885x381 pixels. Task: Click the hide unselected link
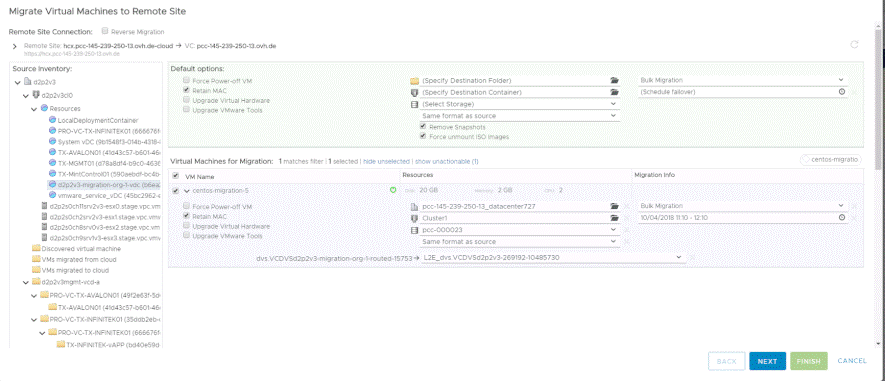386,161
